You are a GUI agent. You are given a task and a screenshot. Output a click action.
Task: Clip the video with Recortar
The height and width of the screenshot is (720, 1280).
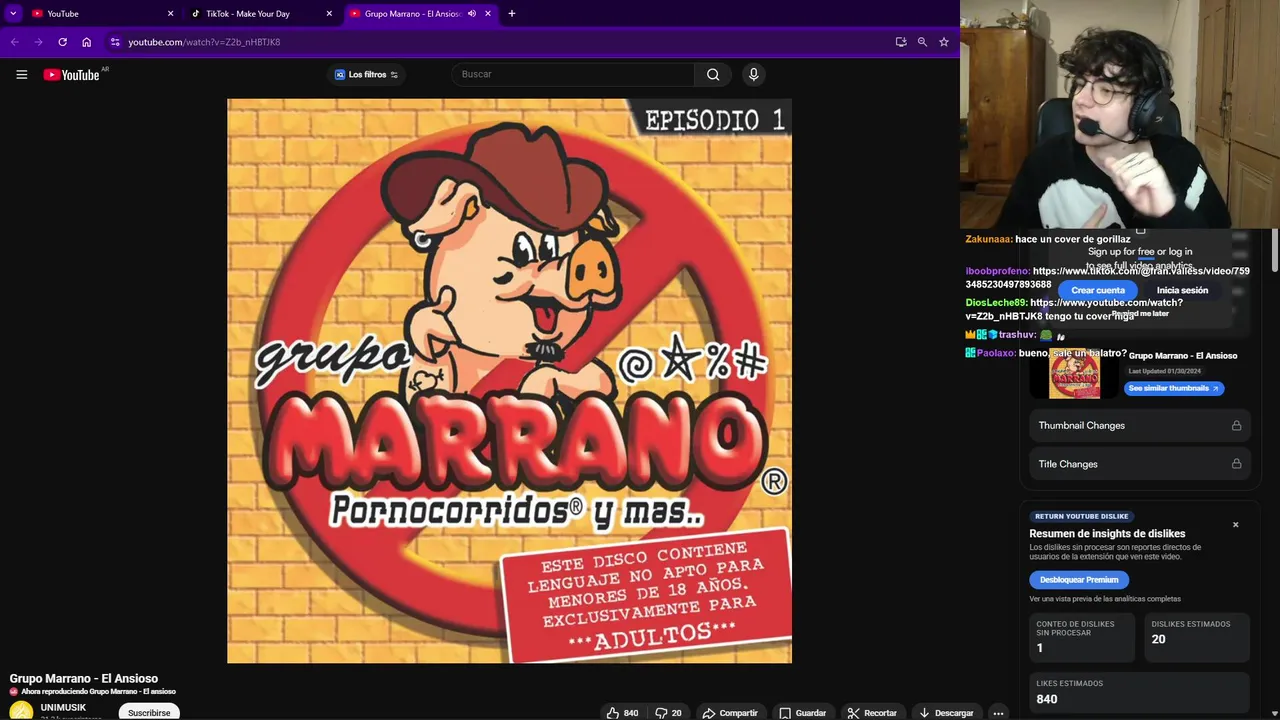tap(872, 713)
